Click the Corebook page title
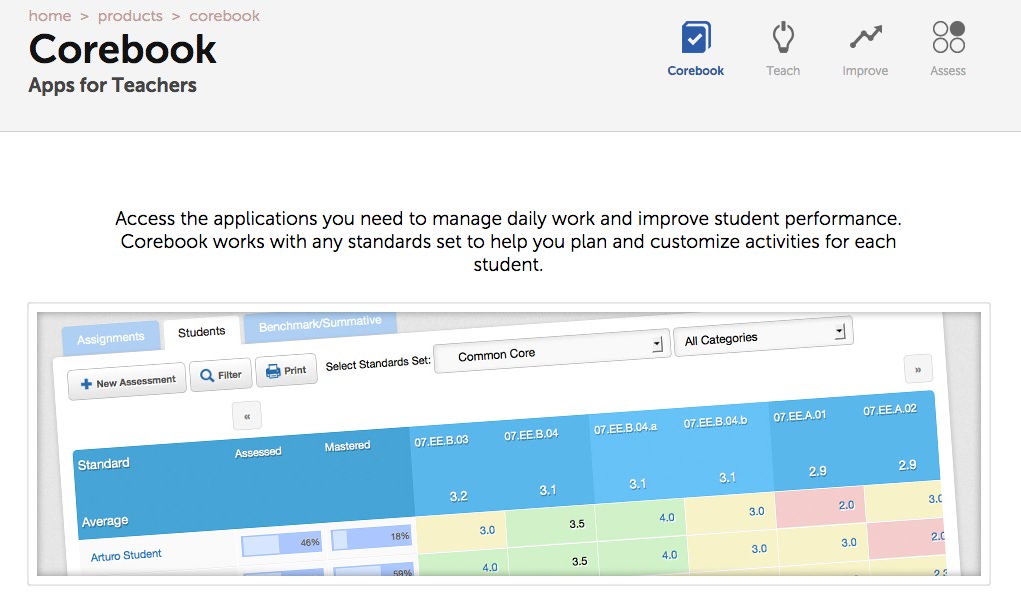The image size is (1021, 601). pos(122,49)
